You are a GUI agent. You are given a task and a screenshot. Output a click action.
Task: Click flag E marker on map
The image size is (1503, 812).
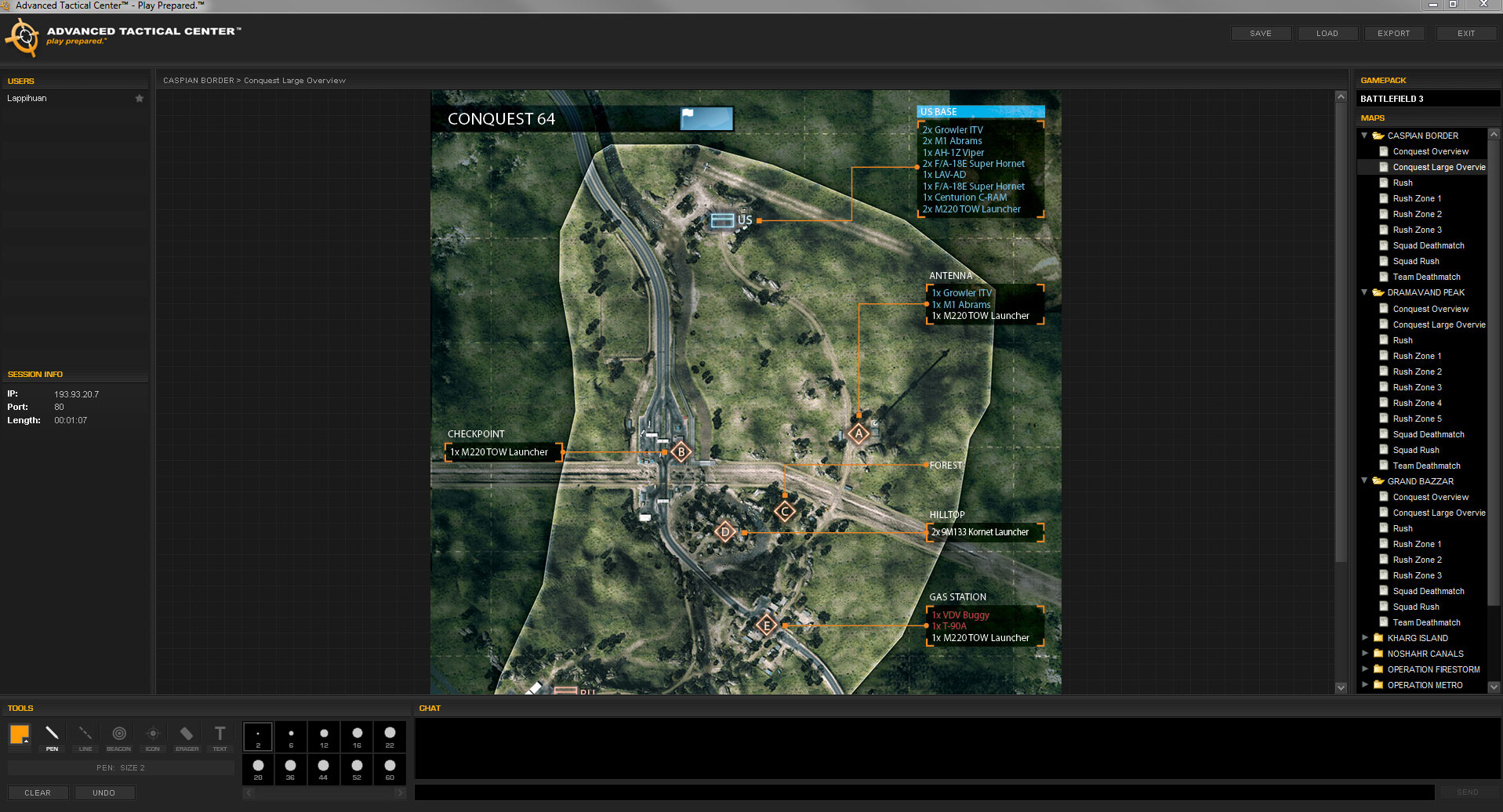pyautogui.click(x=767, y=625)
